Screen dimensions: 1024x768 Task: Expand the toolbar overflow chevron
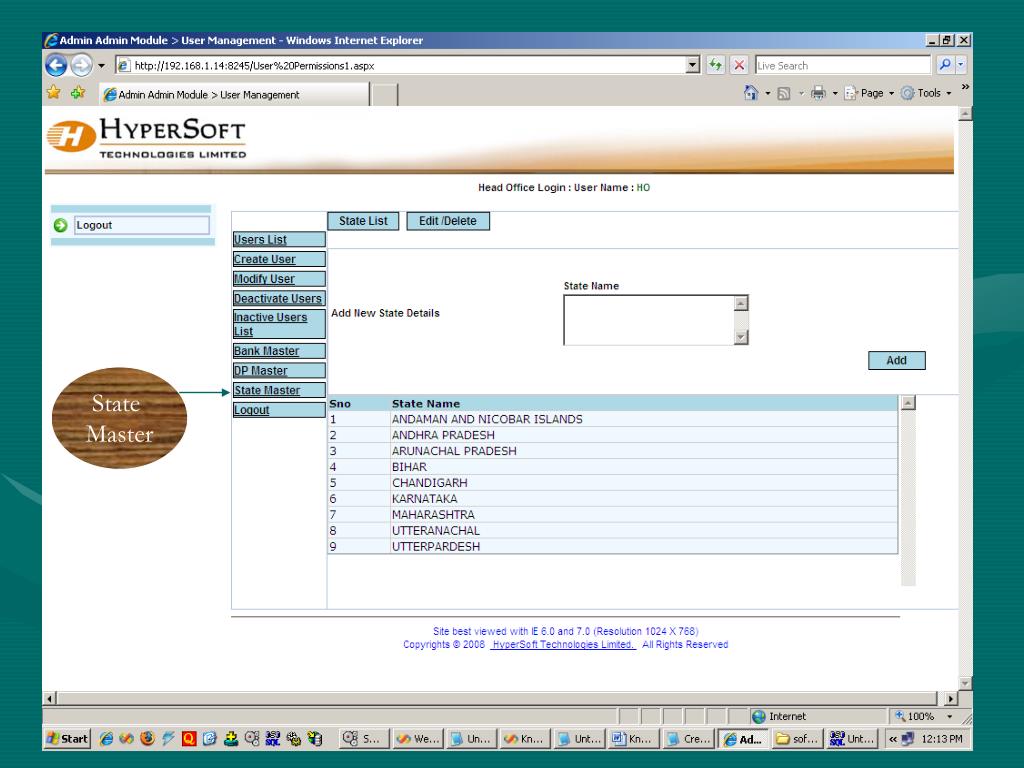click(965, 87)
